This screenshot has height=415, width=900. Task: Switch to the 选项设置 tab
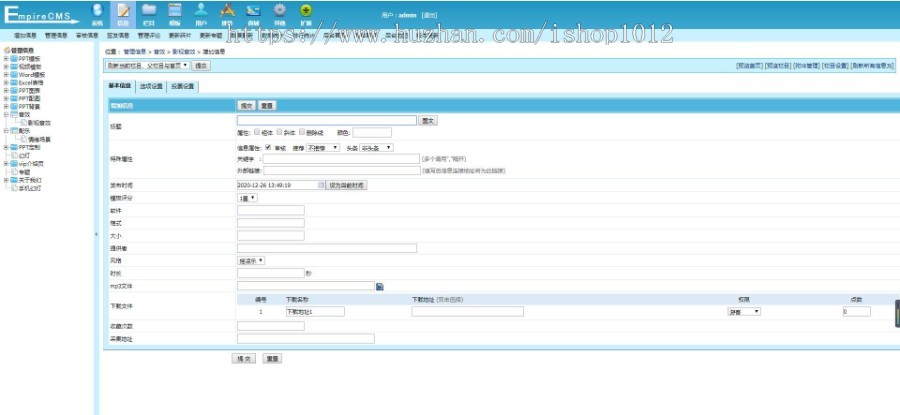(x=151, y=87)
